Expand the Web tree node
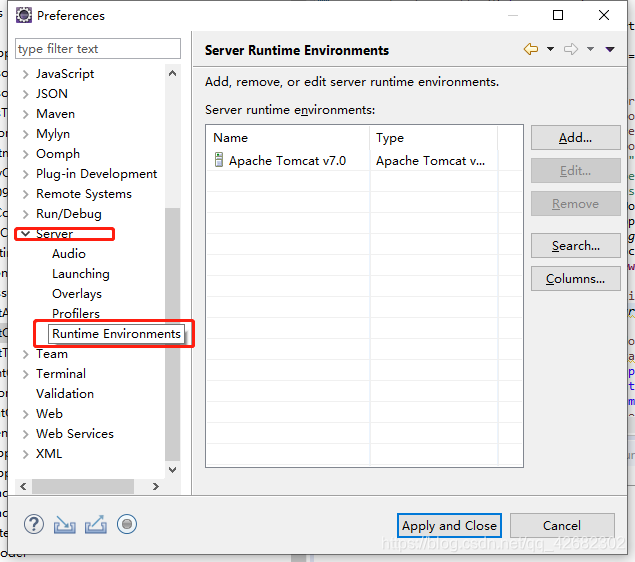This screenshot has width=635, height=562. pos(26,414)
